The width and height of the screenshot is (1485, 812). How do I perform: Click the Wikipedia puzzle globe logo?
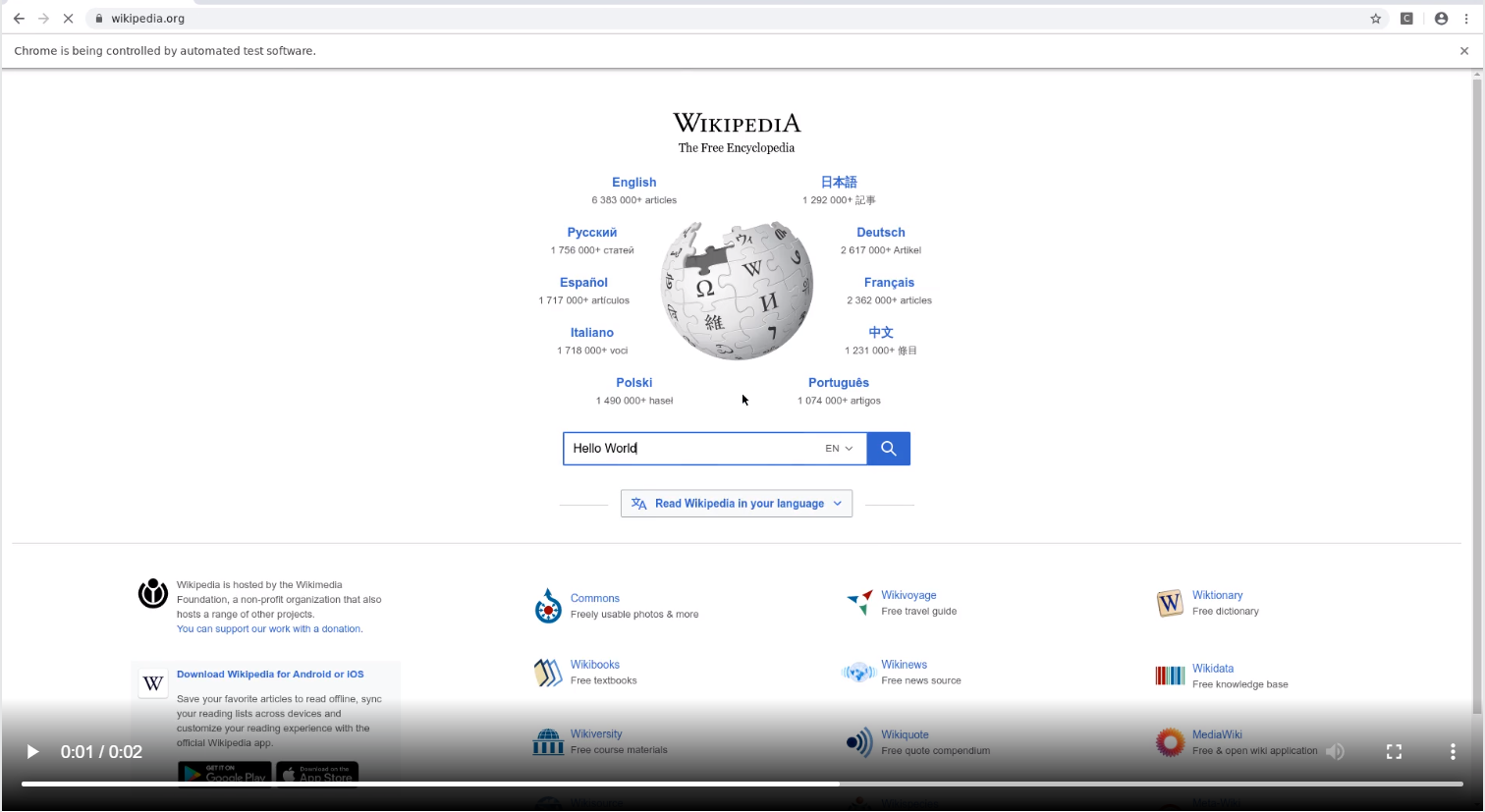[x=737, y=291]
